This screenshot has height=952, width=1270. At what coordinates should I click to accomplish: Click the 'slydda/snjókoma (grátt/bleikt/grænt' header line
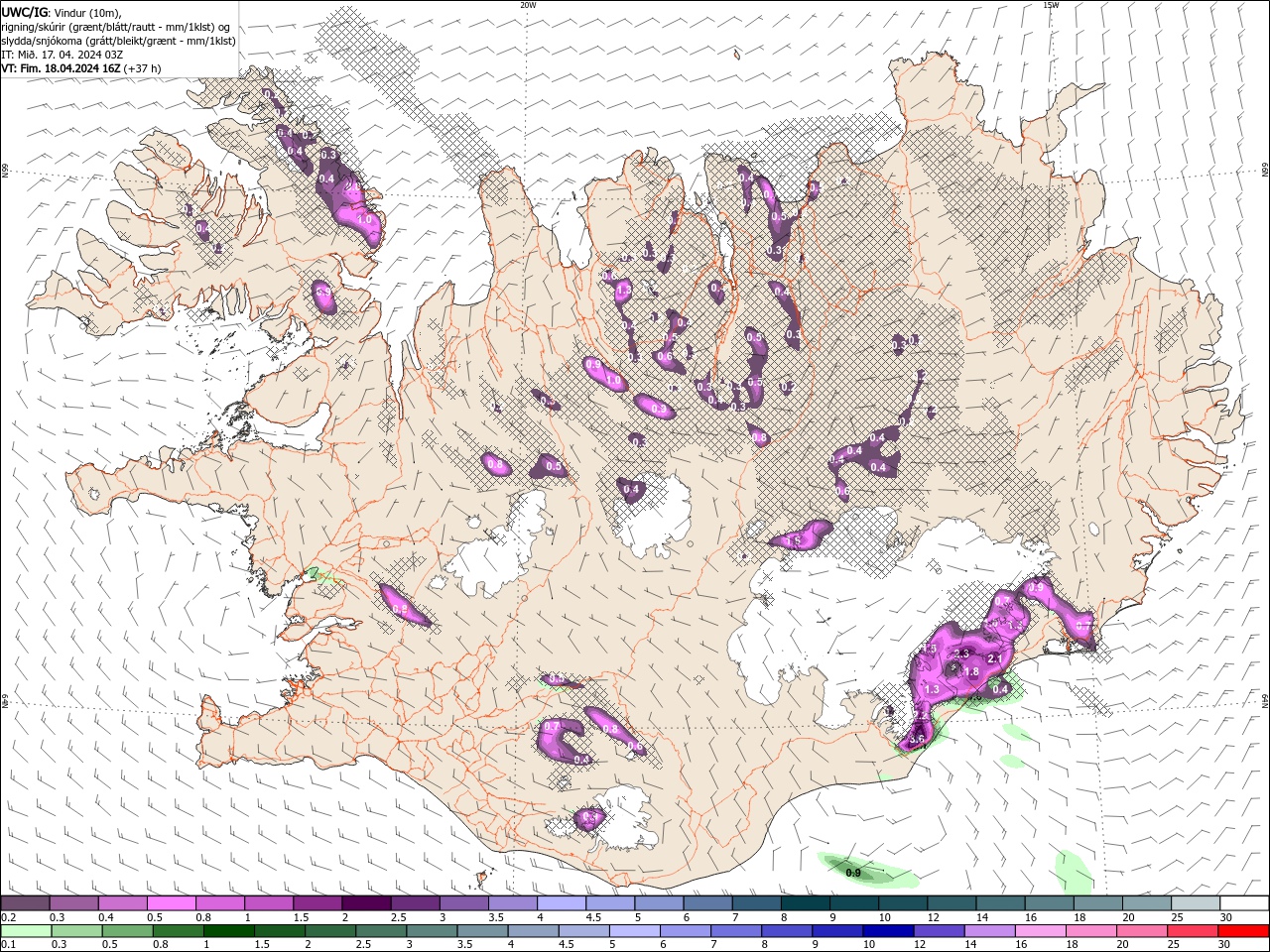pos(118,41)
